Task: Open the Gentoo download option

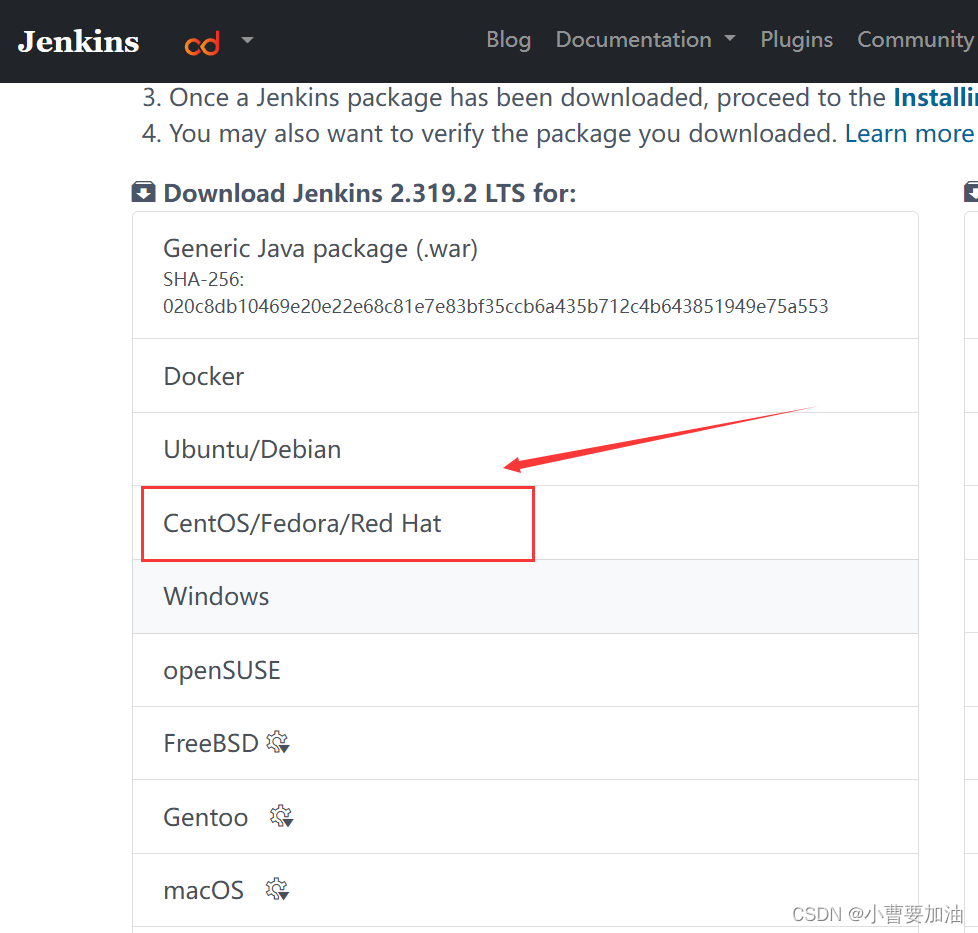Action: tap(525, 816)
